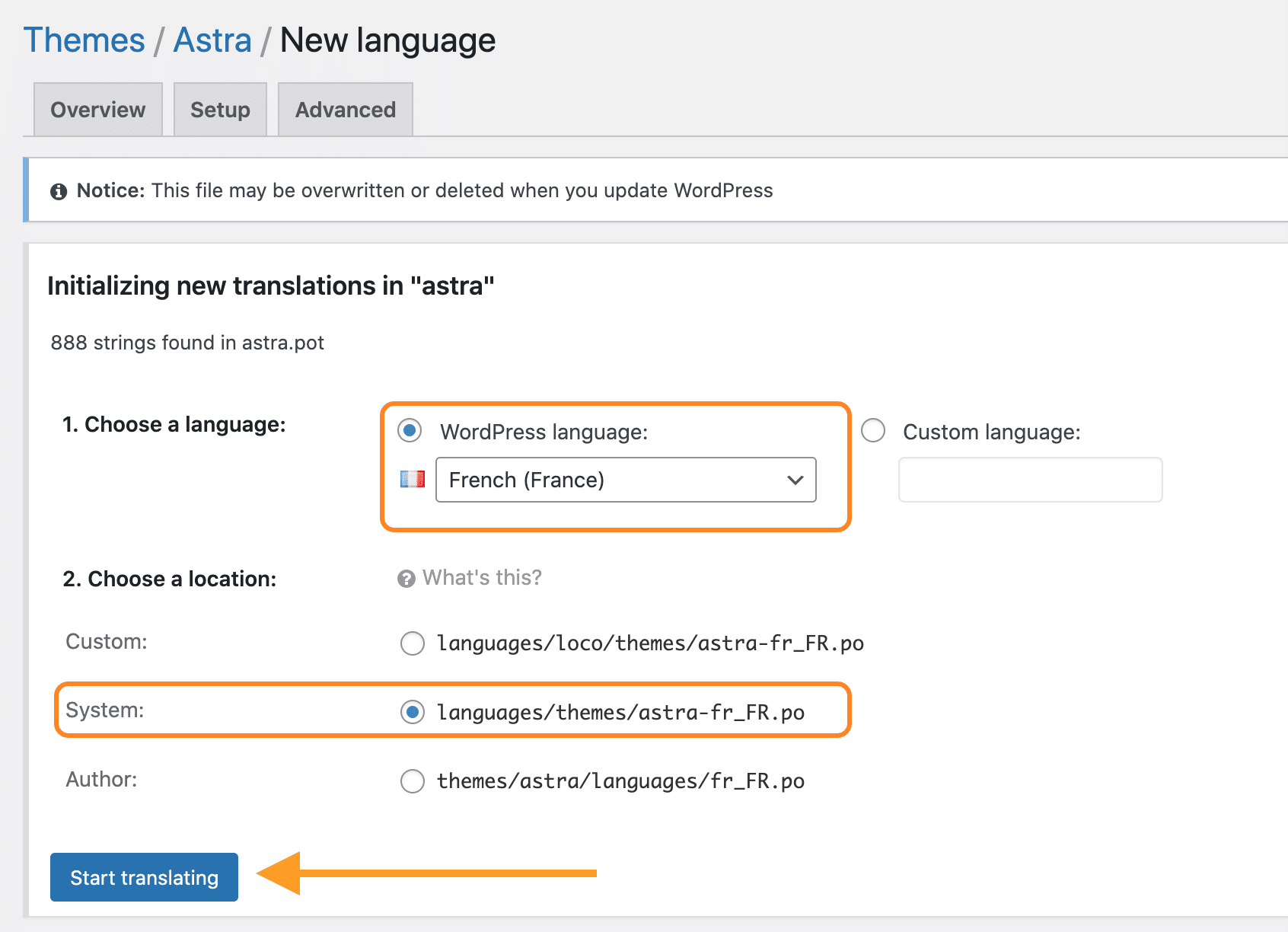Focus the Custom language text field
The image size is (1288, 932).
(x=1030, y=480)
